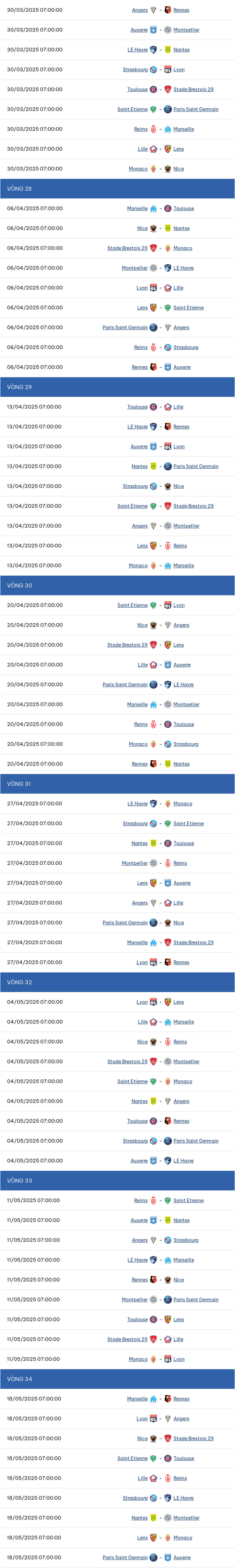Select the VÒNG 31 round header
This screenshot has height=1568, width=235.
pyautogui.click(x=117, y=784)
